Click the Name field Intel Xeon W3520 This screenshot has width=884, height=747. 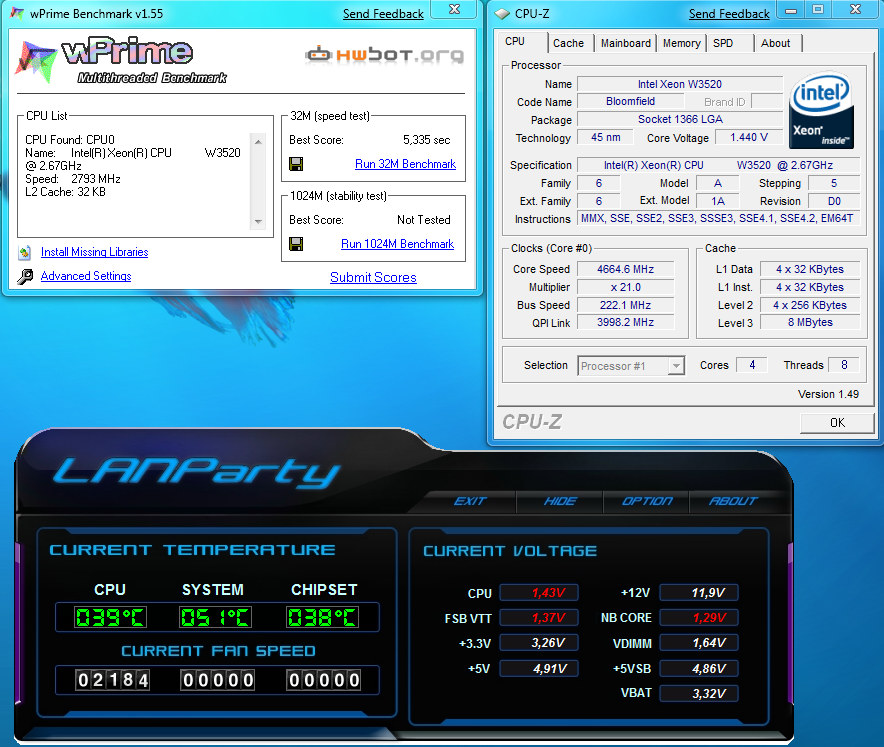point(680,85)
